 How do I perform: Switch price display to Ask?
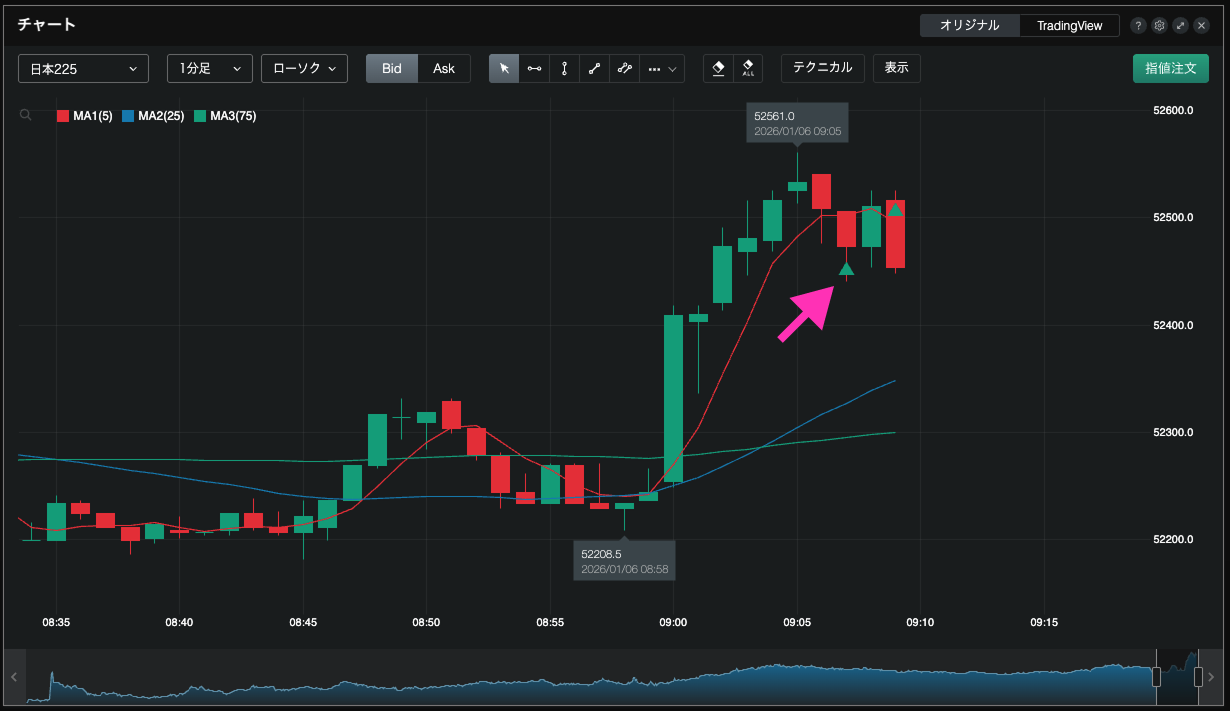(x=444, y=69)
